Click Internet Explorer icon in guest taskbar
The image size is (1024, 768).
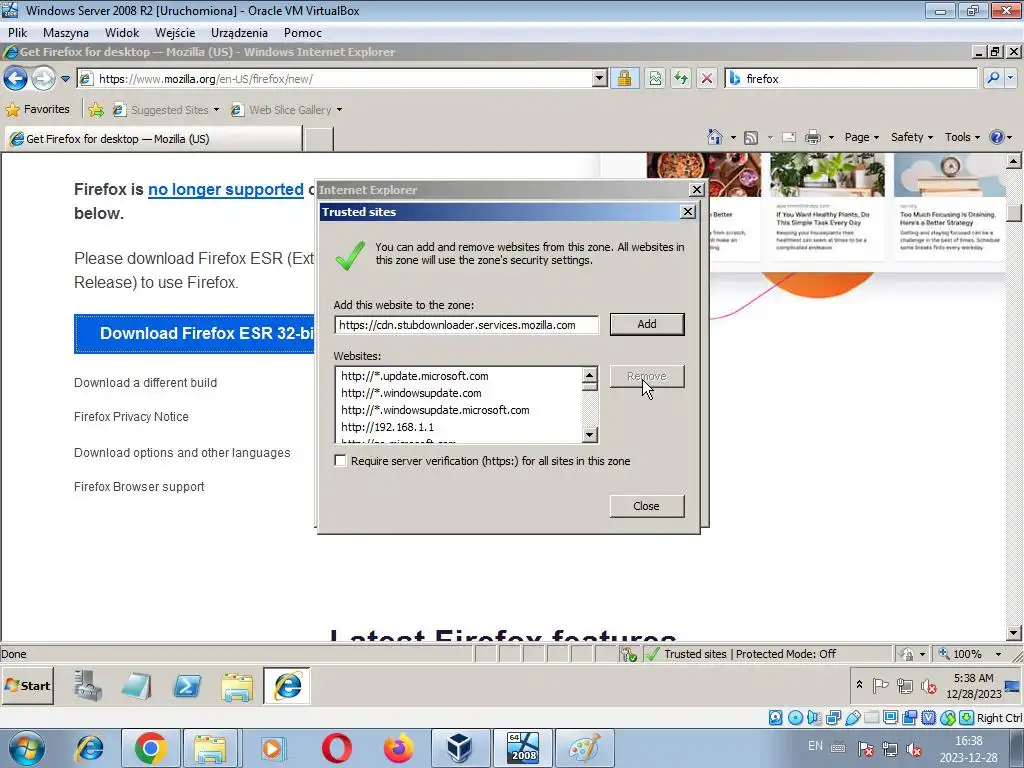coord(287,686)
